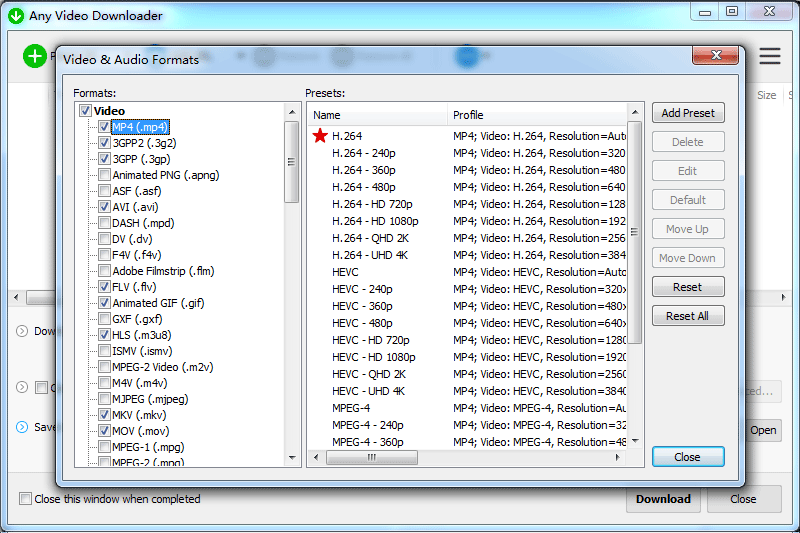Check 'Close this window when completed'
Image resolution: width=800 pixels, height=533 pixels.
click(25, 498)
